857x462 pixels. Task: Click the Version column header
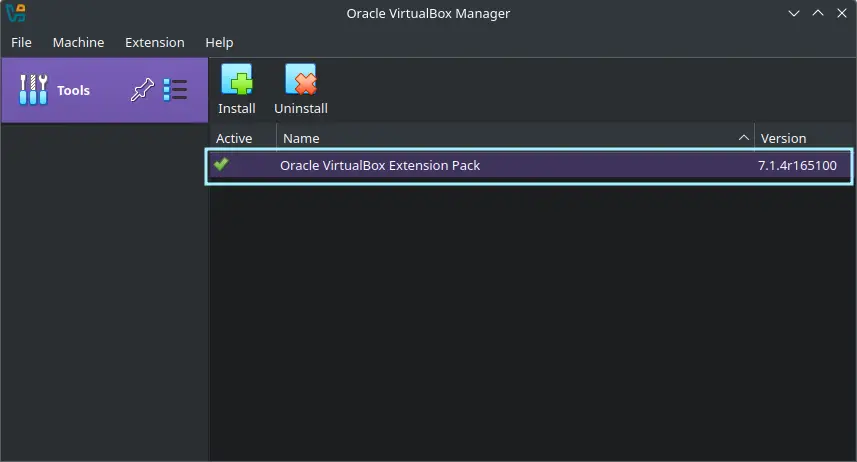click(804, 138)
